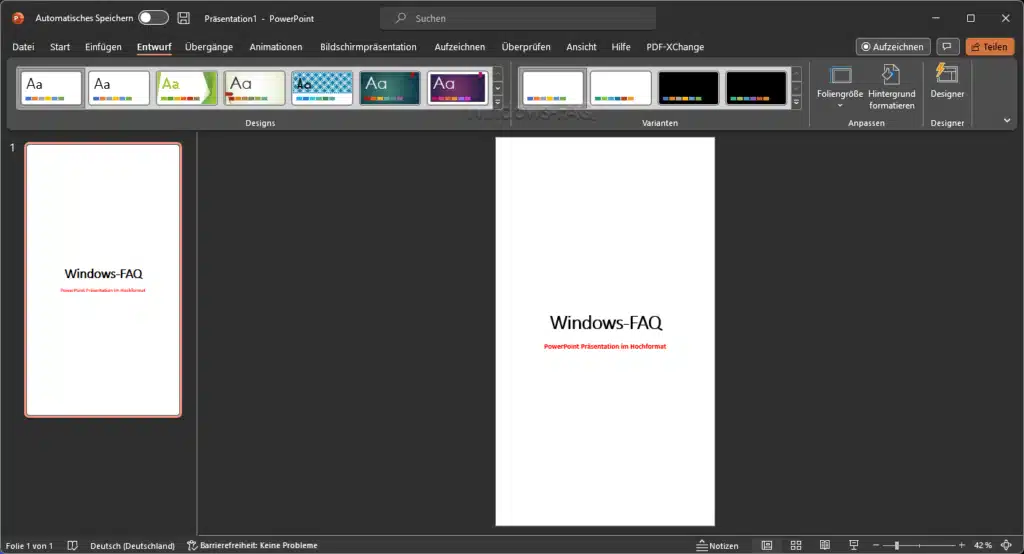
Task: Click the zoom in plus button
Action: [x=961, y=545]
